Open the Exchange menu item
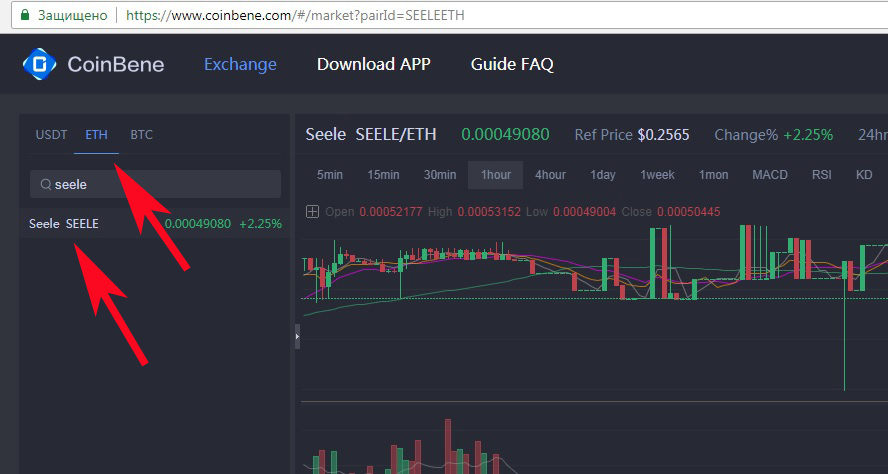 [x=240, y=64]
